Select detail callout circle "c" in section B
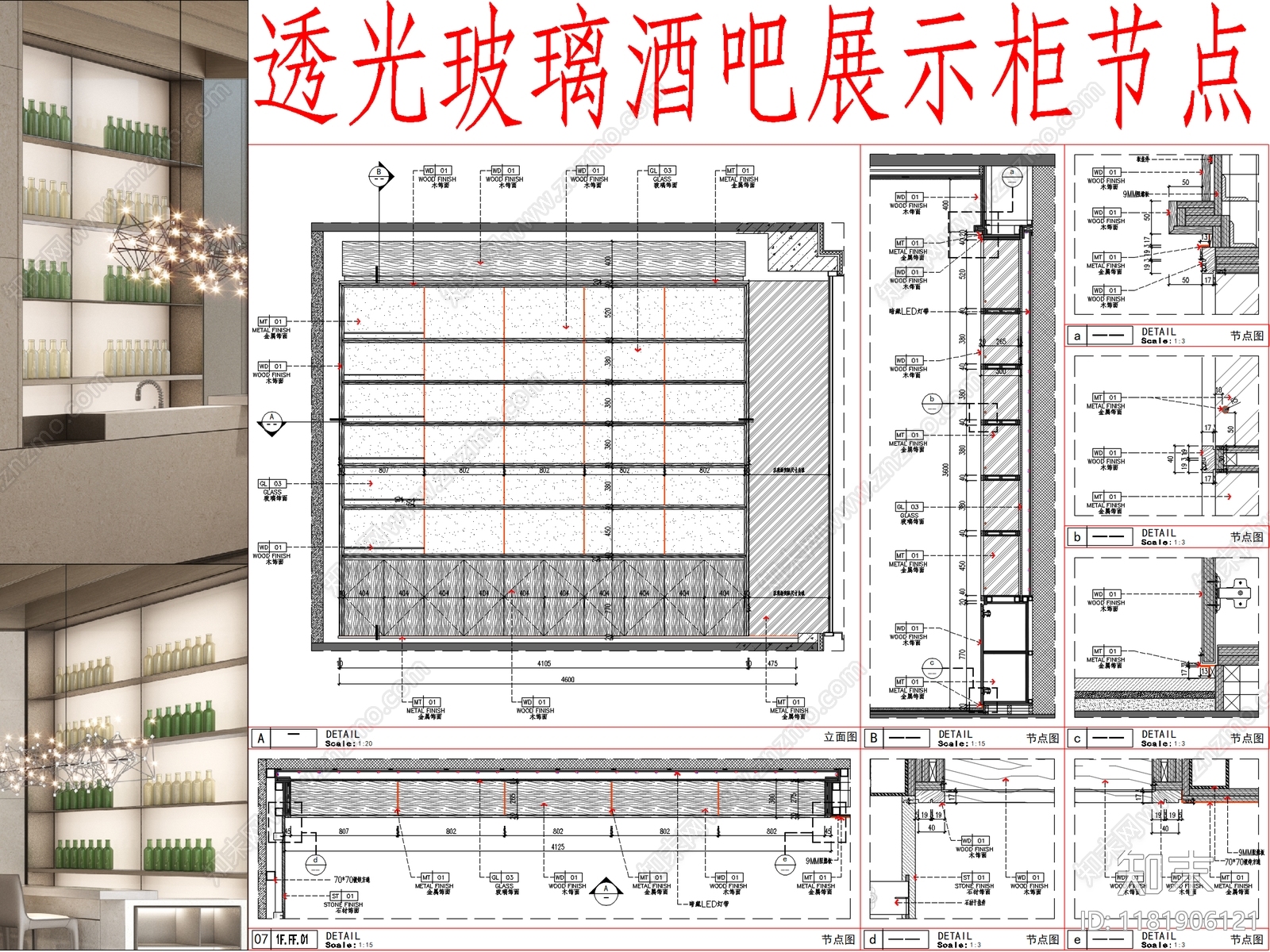This screenshot has height=952, width=1270. [932, 666]
